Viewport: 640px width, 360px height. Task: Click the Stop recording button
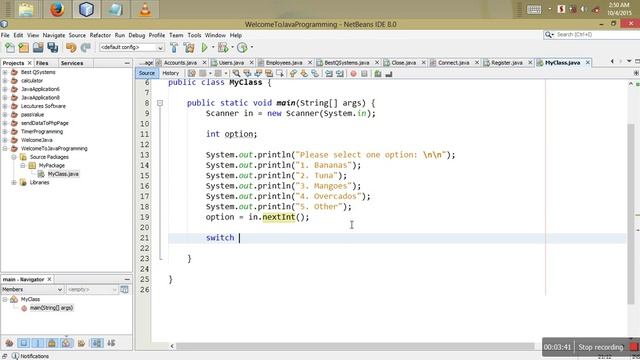600,347
